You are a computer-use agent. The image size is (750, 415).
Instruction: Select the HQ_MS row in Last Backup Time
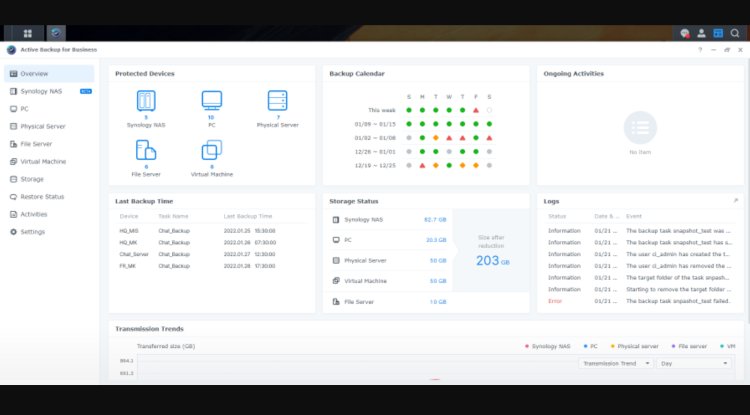click(x=211, y=230)
